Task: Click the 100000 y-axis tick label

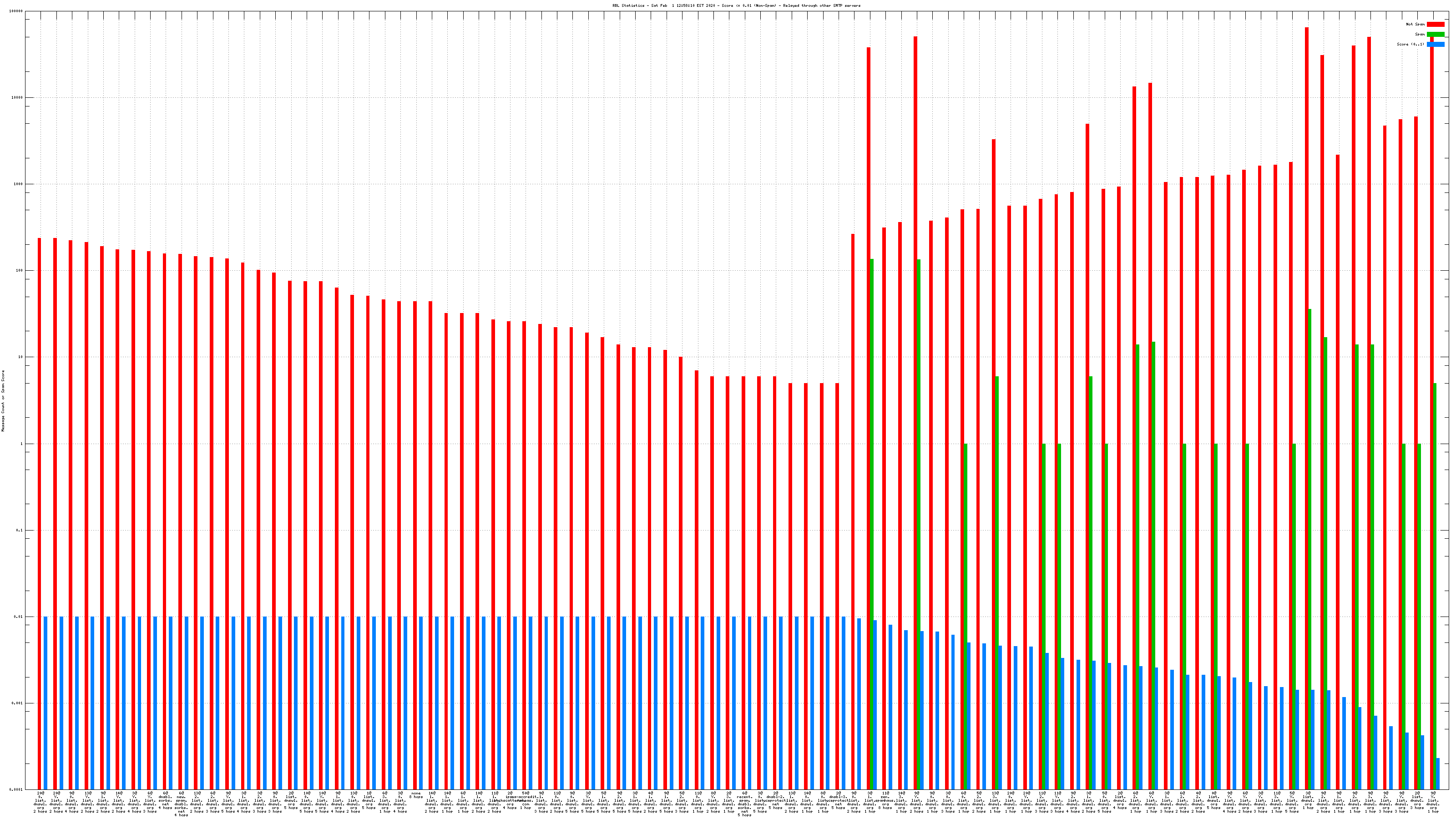Action: (x=16, y=11)
